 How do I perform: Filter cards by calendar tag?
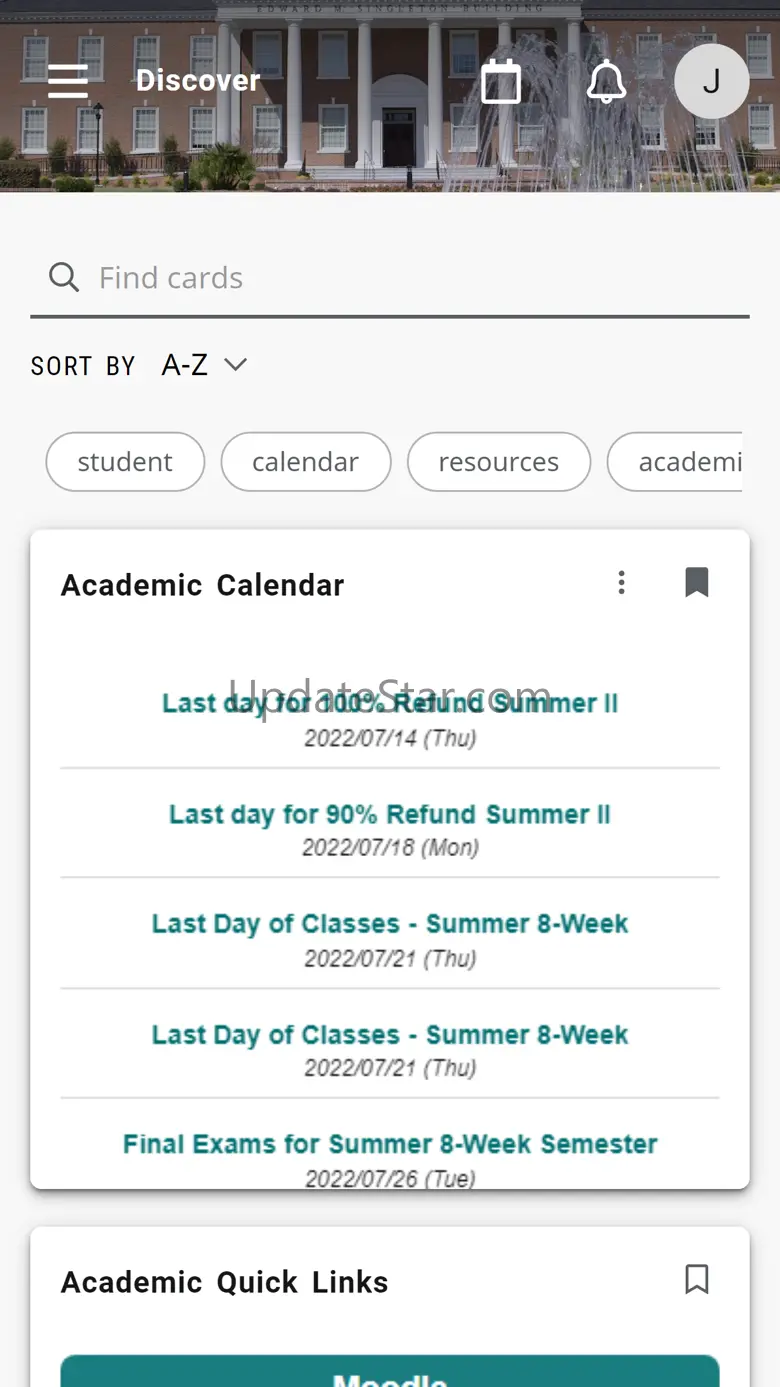coord(305,462)
